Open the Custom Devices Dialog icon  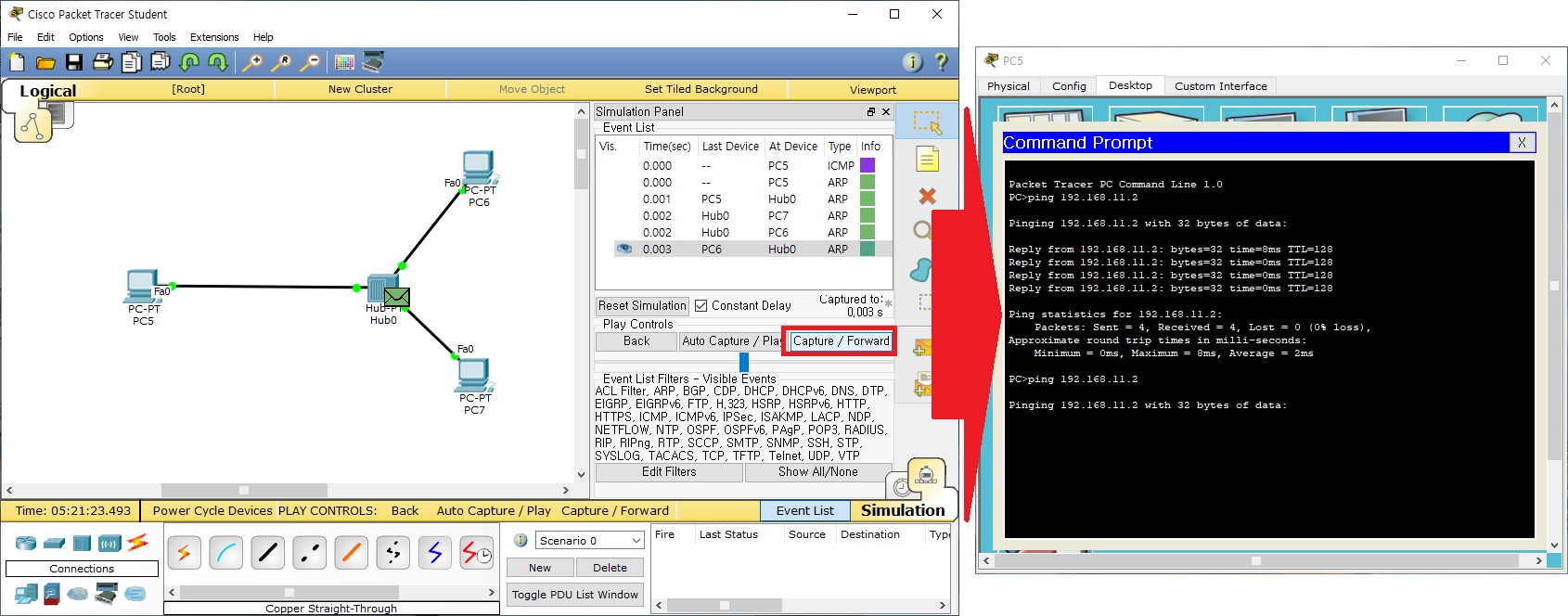point(373,62)
